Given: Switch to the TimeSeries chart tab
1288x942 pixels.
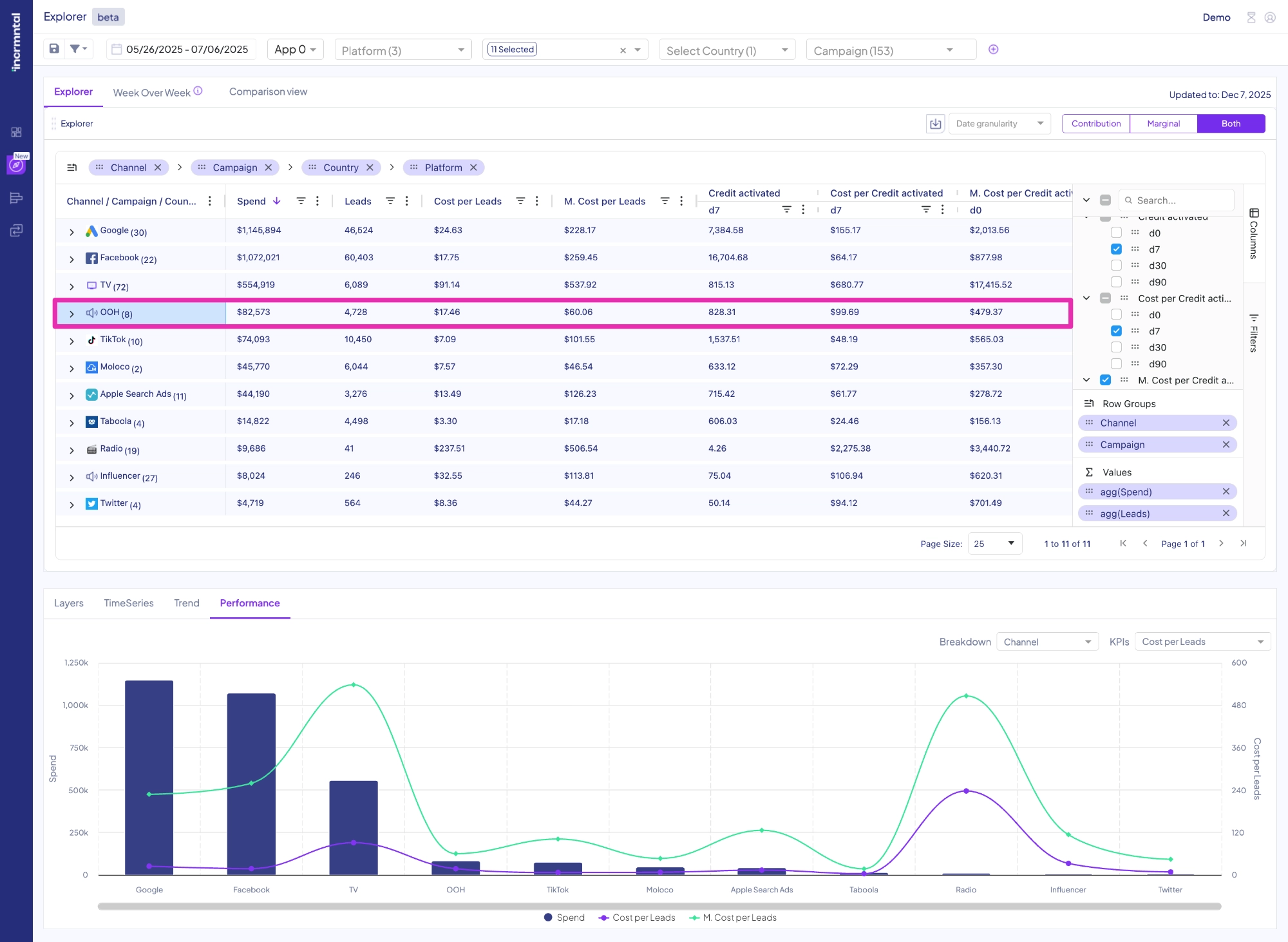Looking at the screenshot, I should (x=129, y=603).
